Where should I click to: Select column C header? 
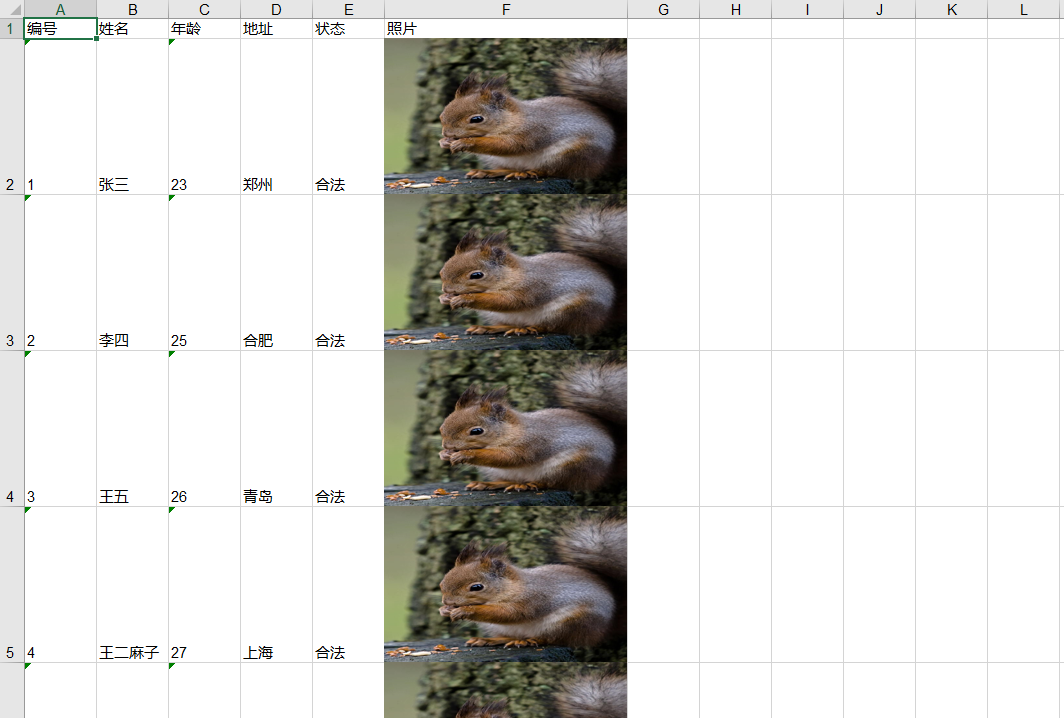(x=204, y=9)
